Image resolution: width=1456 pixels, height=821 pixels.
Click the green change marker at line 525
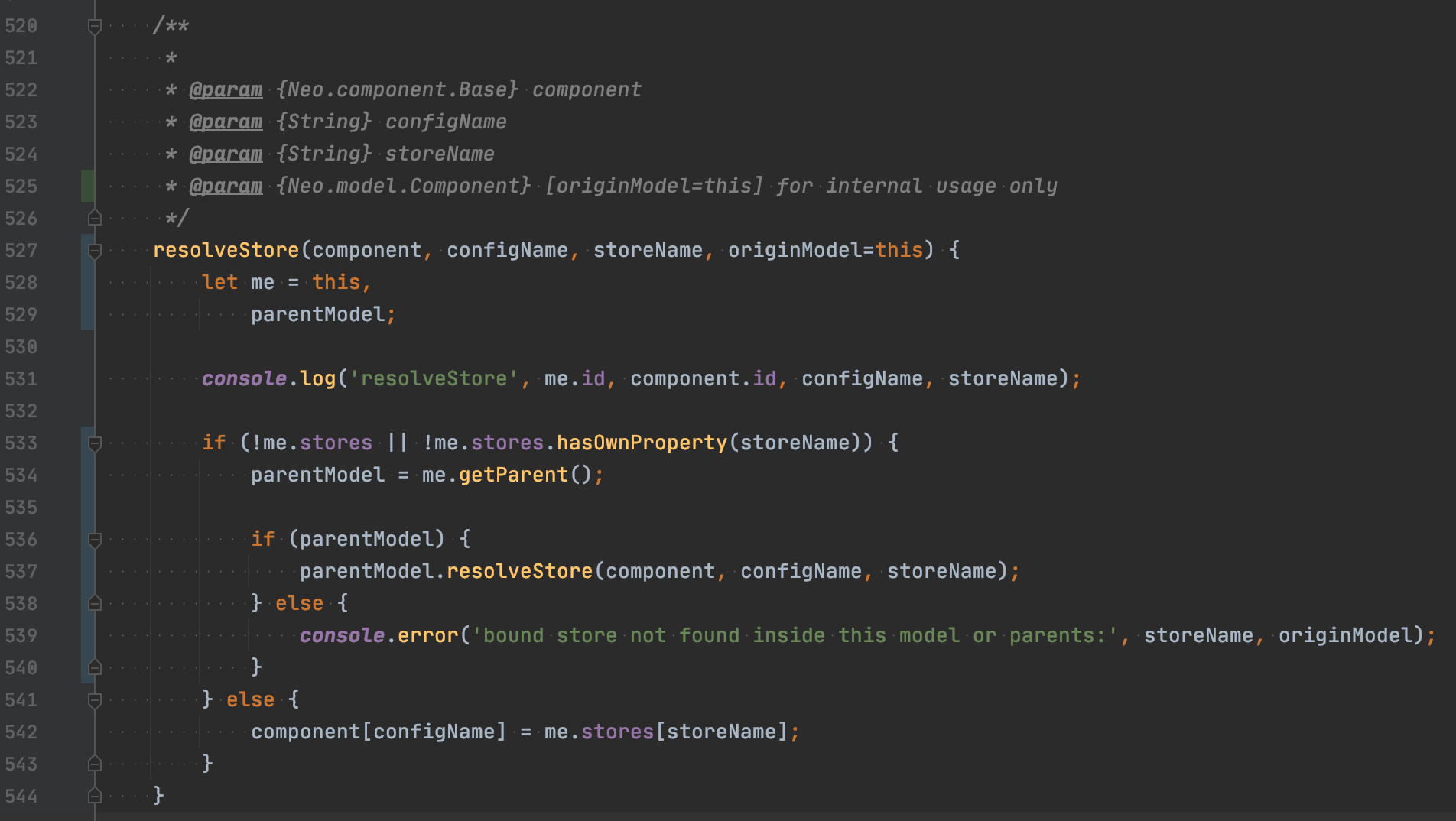tap(87, 186)
